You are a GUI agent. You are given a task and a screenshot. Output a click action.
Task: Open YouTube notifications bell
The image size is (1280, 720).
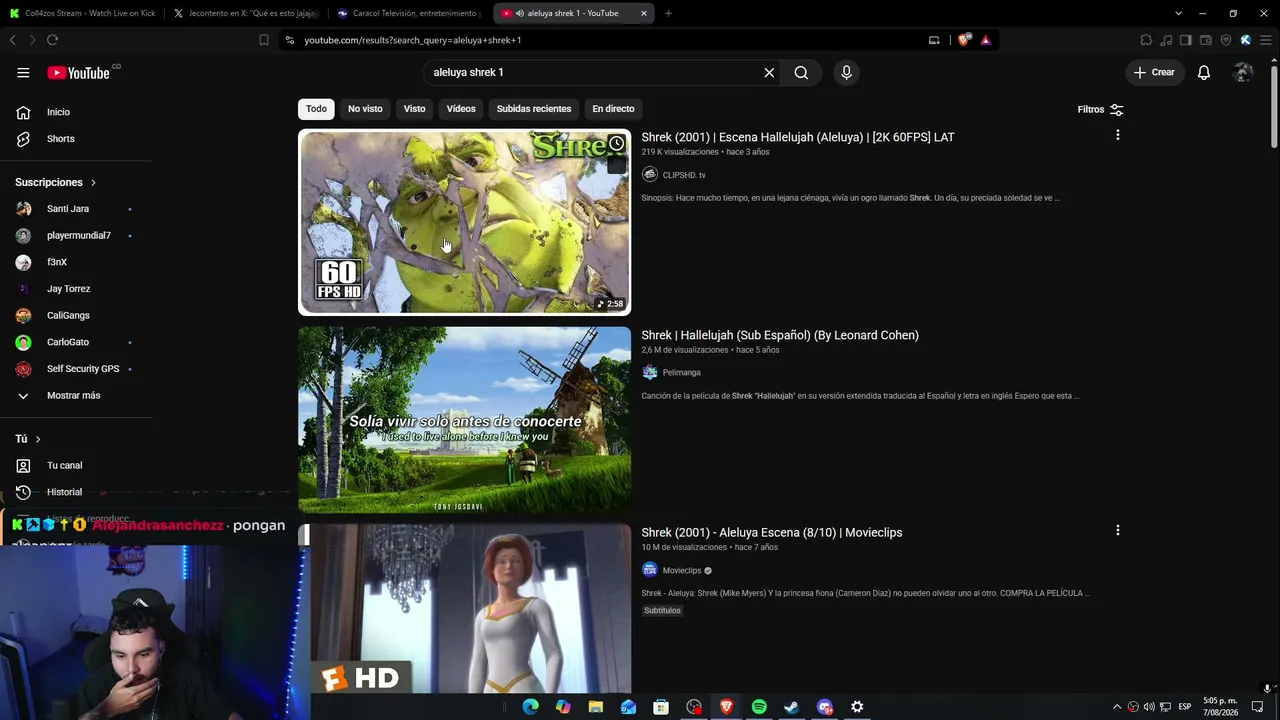(1204, 72)
